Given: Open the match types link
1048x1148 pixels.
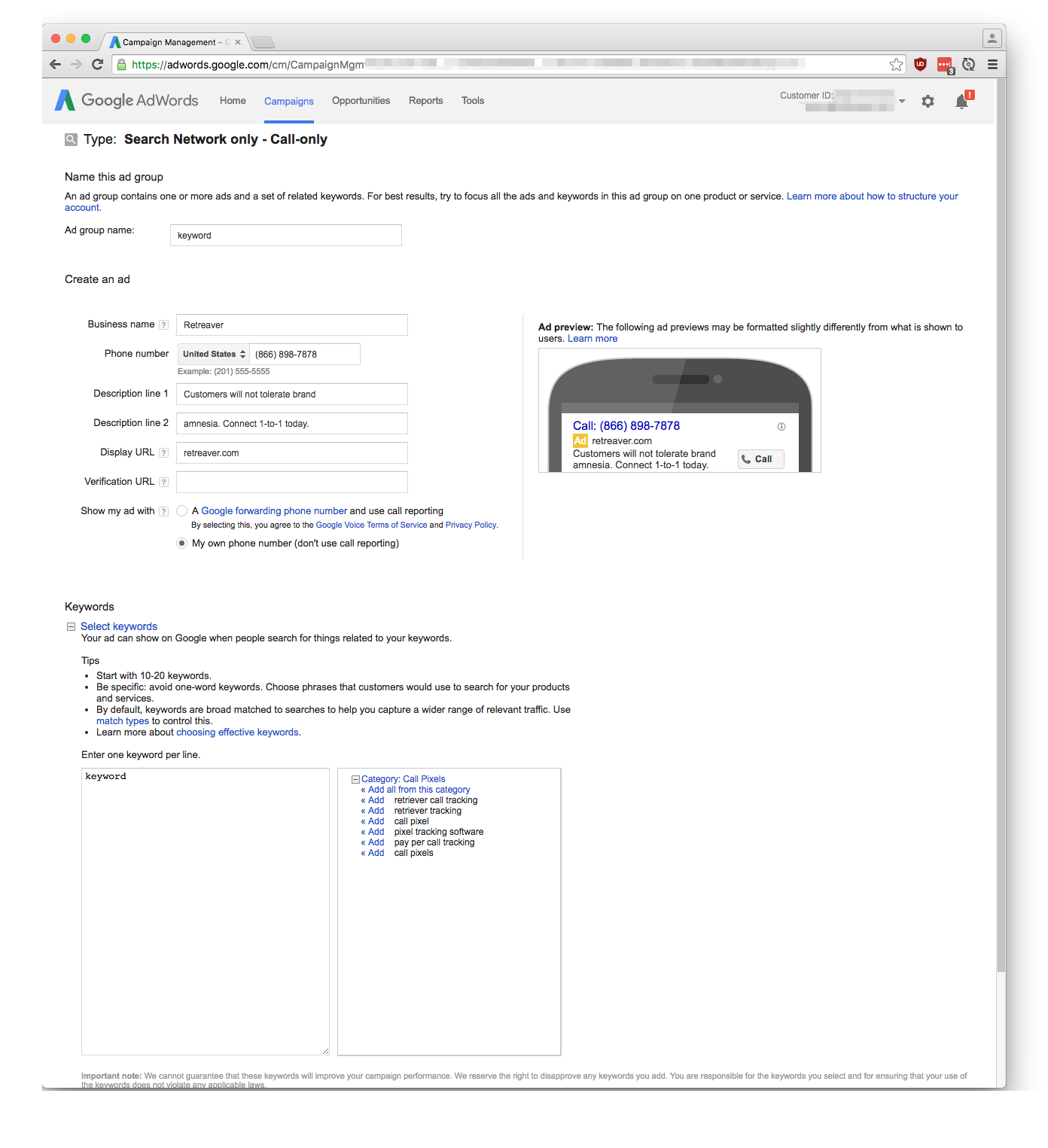Looking at the screenshot, I should (123, 721).
